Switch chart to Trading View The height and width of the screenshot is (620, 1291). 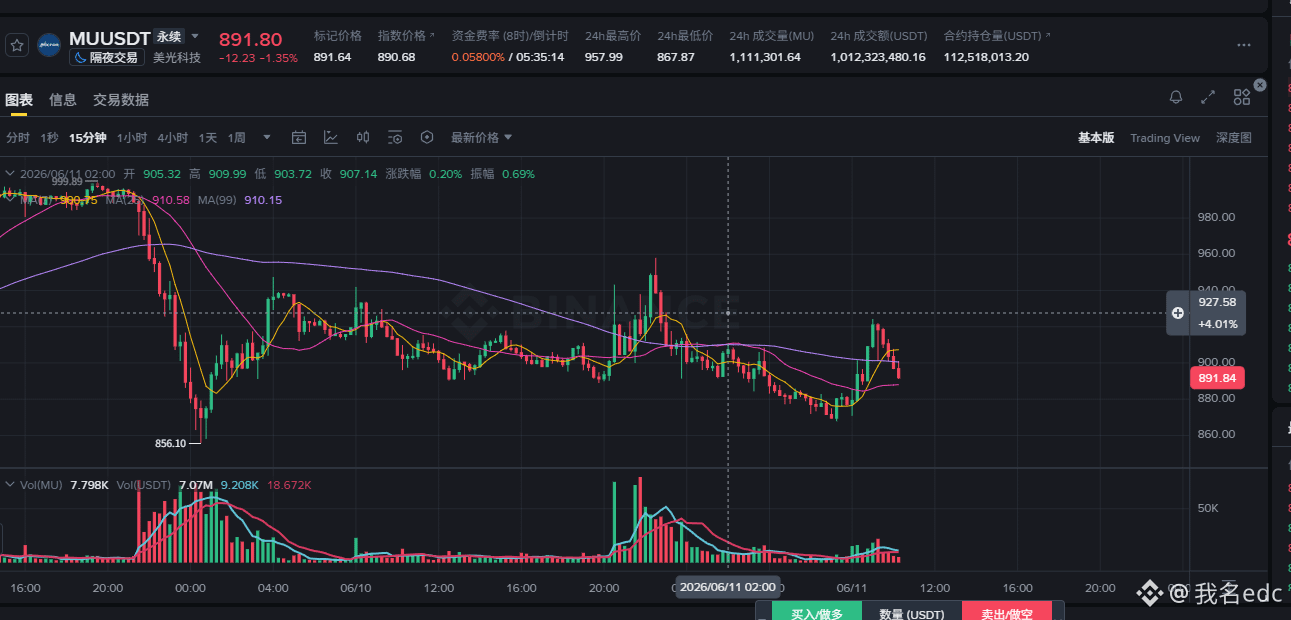[x=1165, y=138]
